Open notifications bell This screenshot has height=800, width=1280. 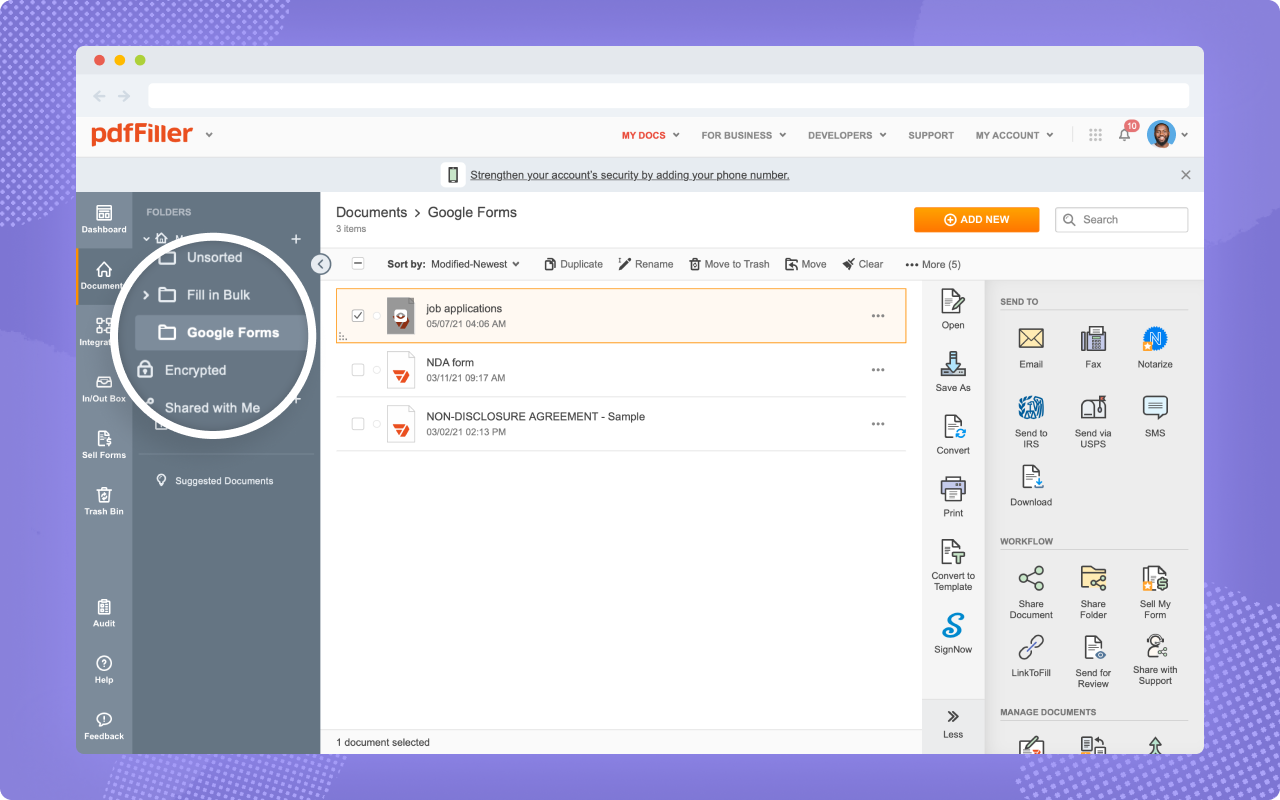(x=1125, y=134)
